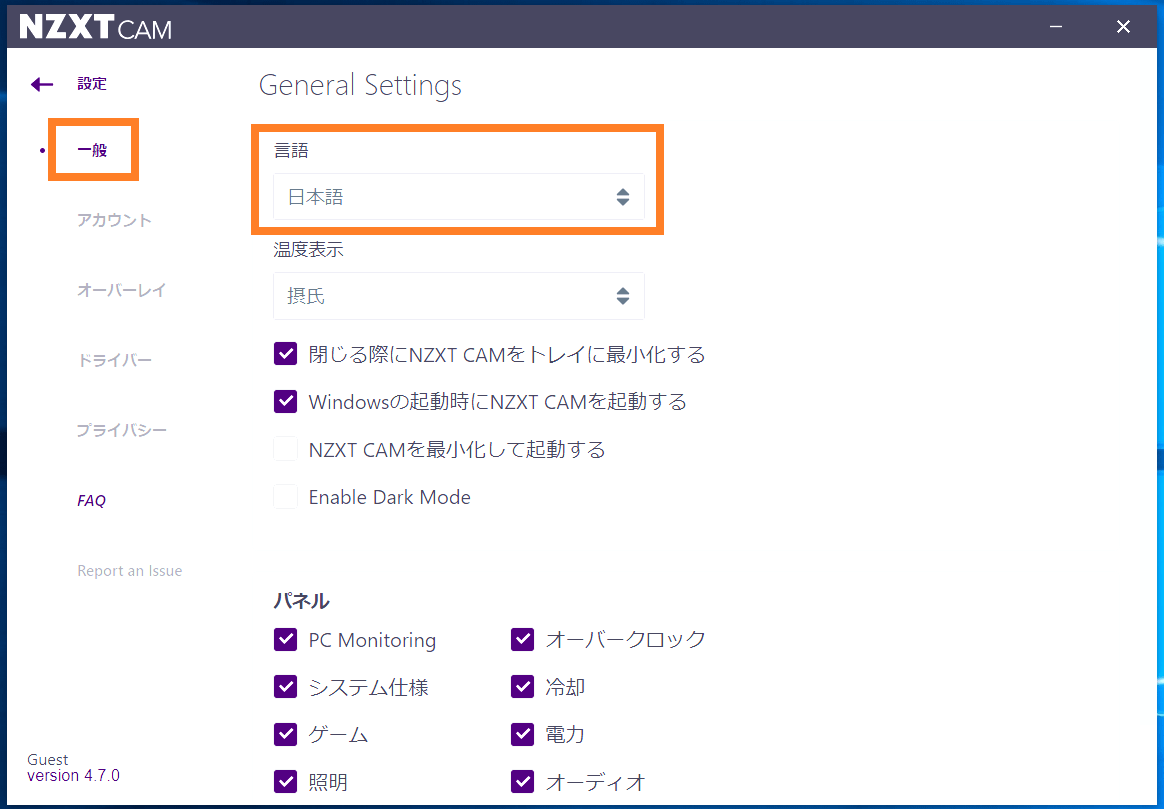The image size is (1164, 809).
Task: Minimize the NZXT CAM window
Action: pyautogui.click(x=1056, y=27)
